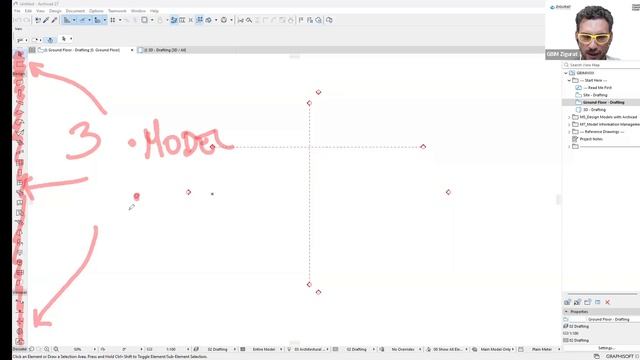Image resolution: width=640 pixels, height=360 pixels.
Task: Open the File menu
Action: 17,11
